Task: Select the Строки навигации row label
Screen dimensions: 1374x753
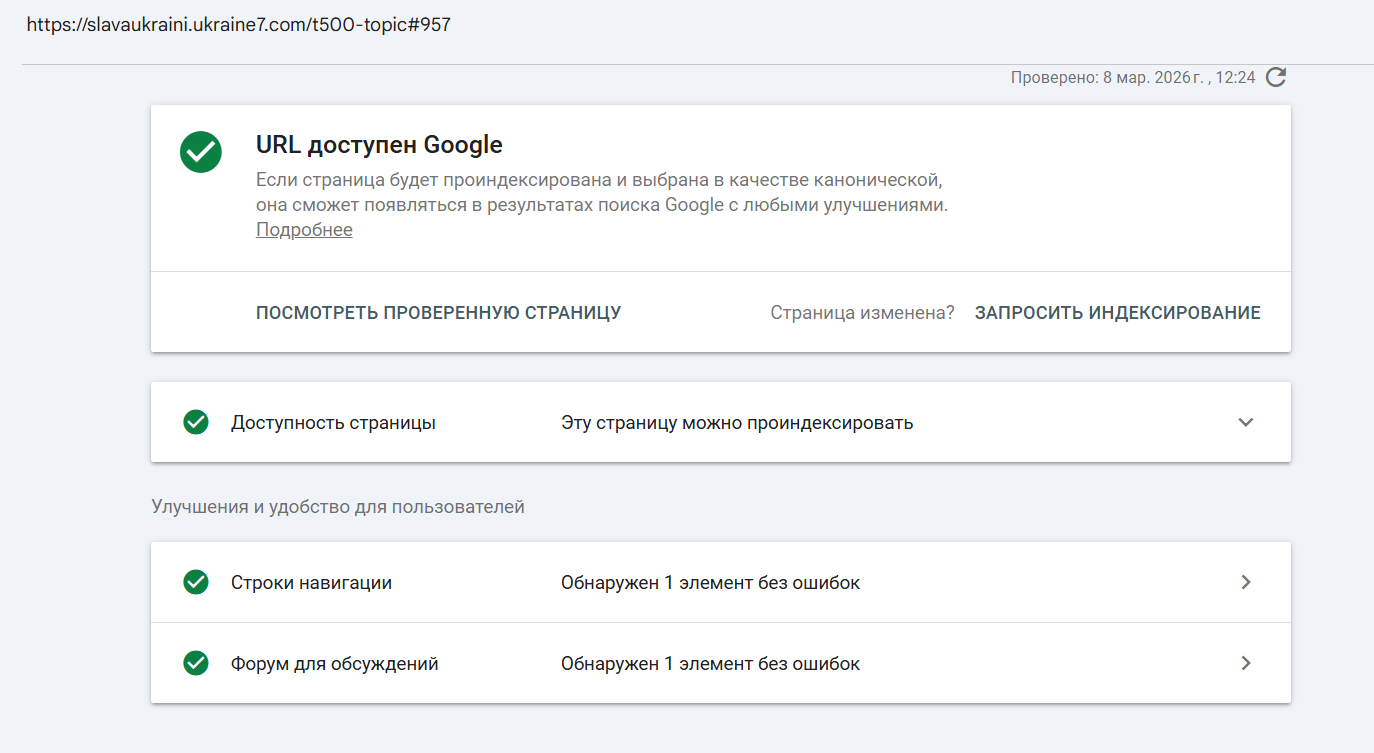Action: click(x=311, y=582)
